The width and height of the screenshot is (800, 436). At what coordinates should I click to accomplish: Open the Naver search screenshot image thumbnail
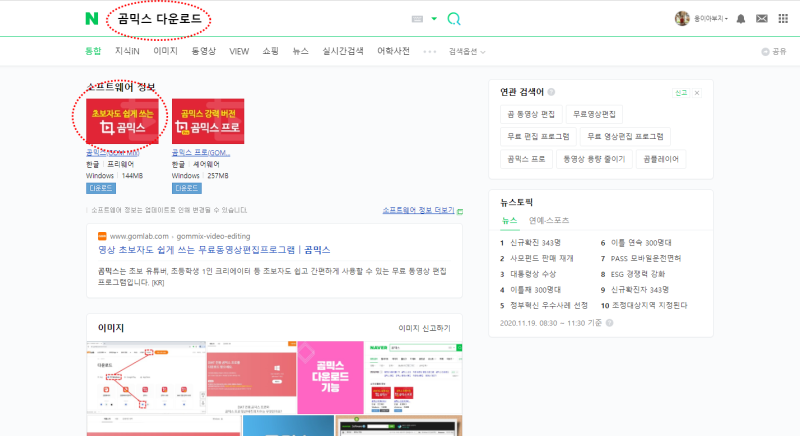413,377
